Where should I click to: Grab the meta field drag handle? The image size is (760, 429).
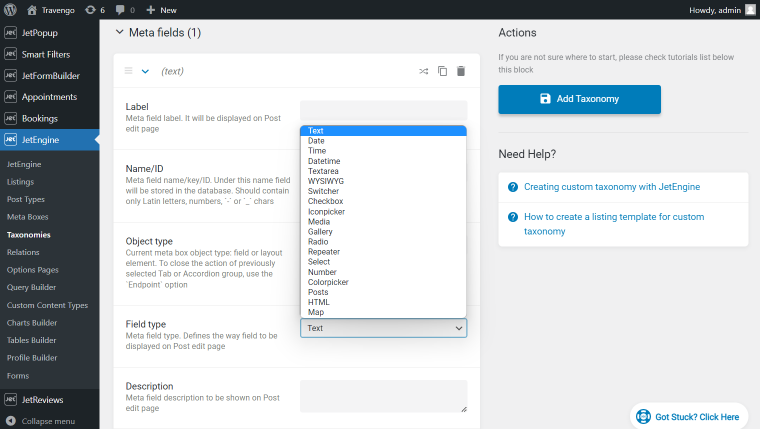click(x=128, y=71)
